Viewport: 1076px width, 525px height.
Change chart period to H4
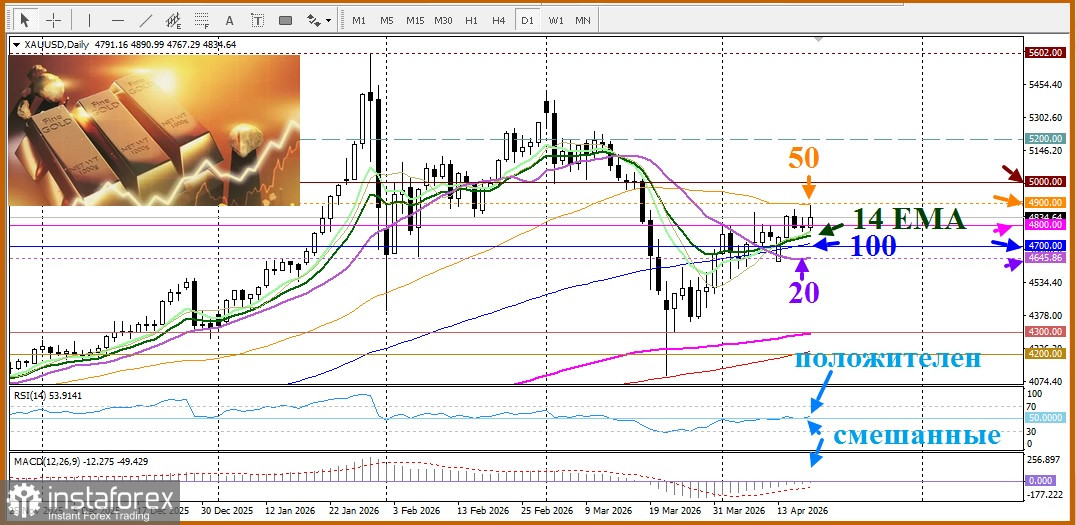pyautogui.click(x=499, y=21)
